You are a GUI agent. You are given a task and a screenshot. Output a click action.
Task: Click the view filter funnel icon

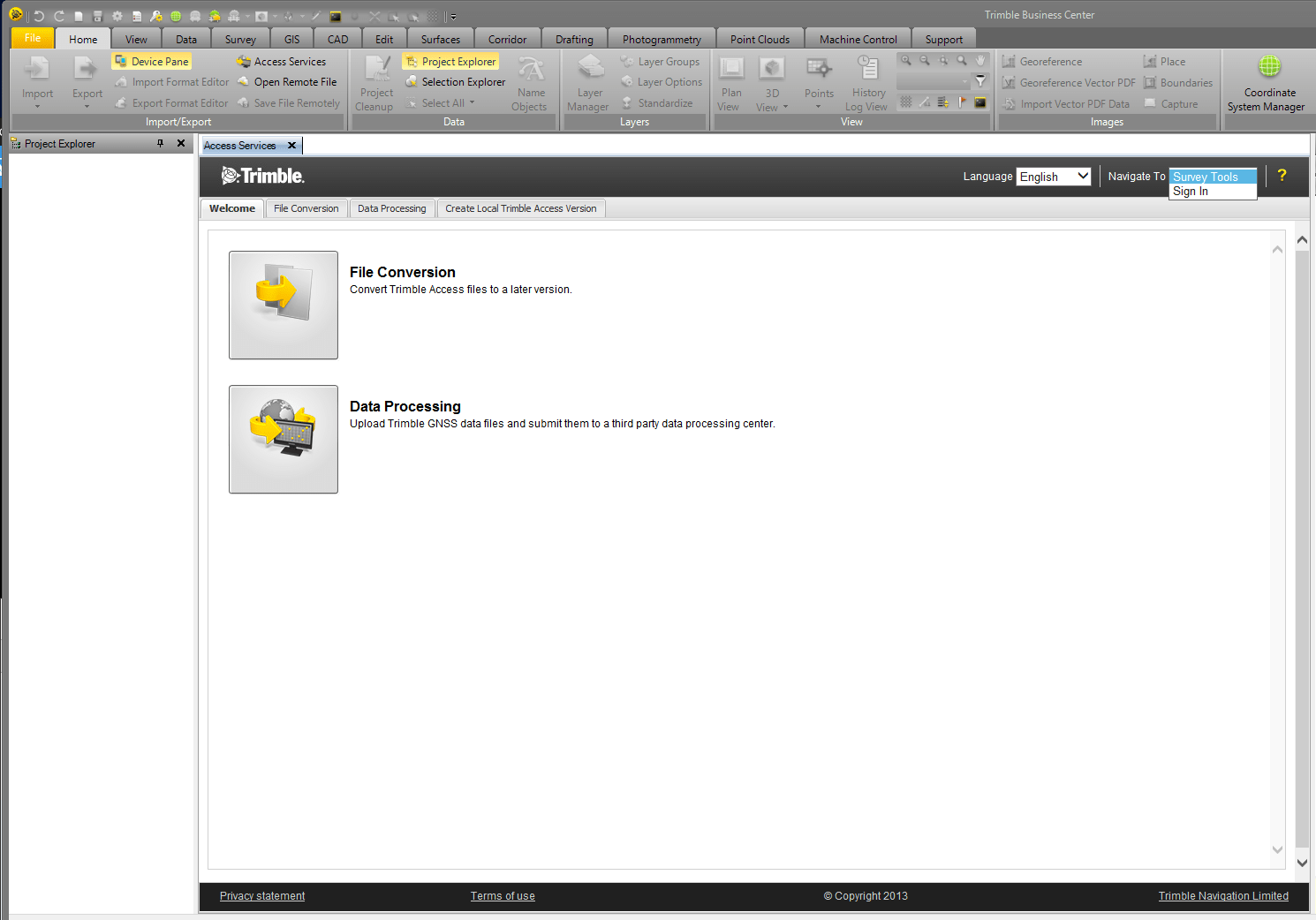(980, 81)
